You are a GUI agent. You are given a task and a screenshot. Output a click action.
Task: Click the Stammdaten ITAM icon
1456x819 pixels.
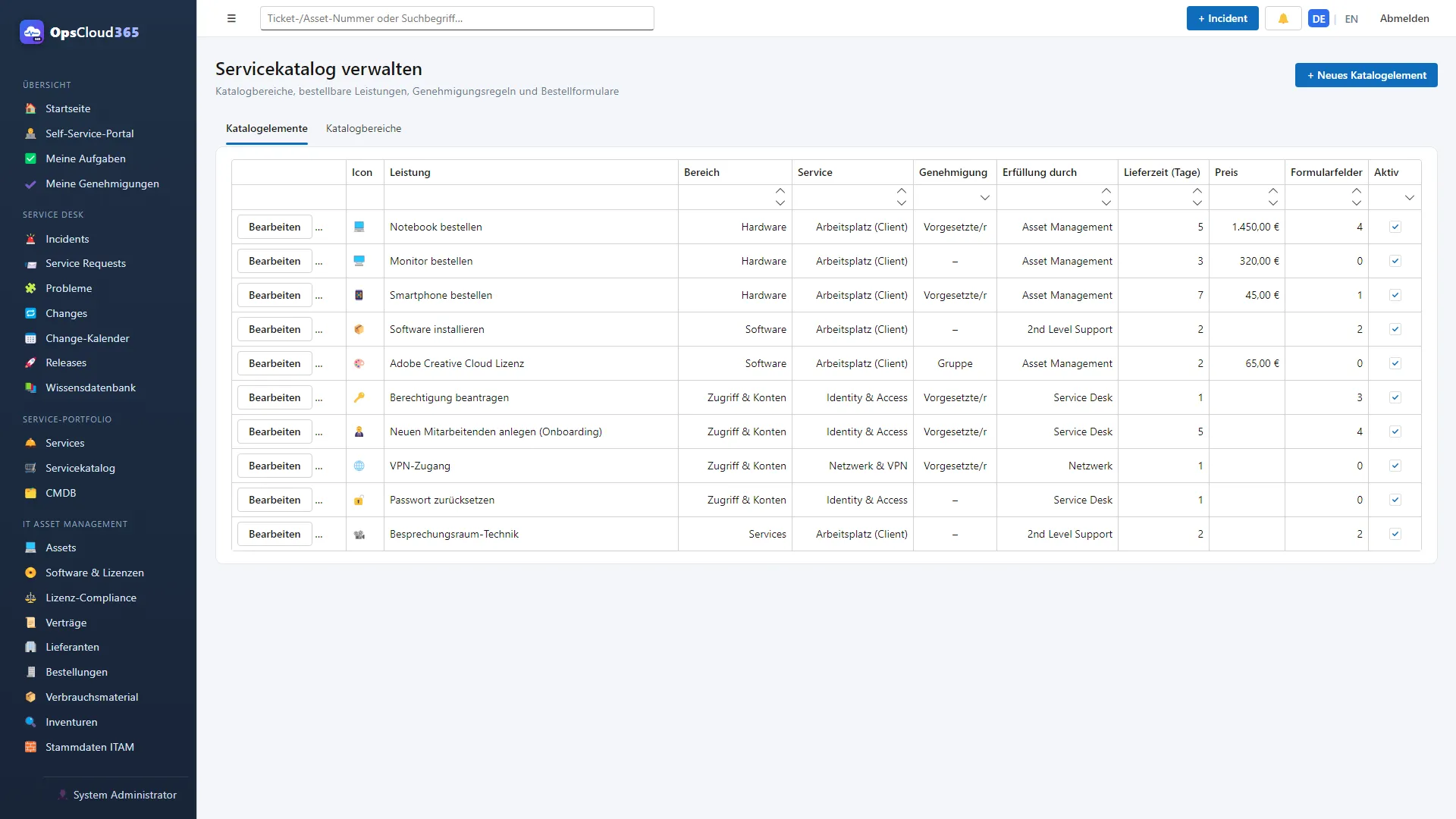30,747
